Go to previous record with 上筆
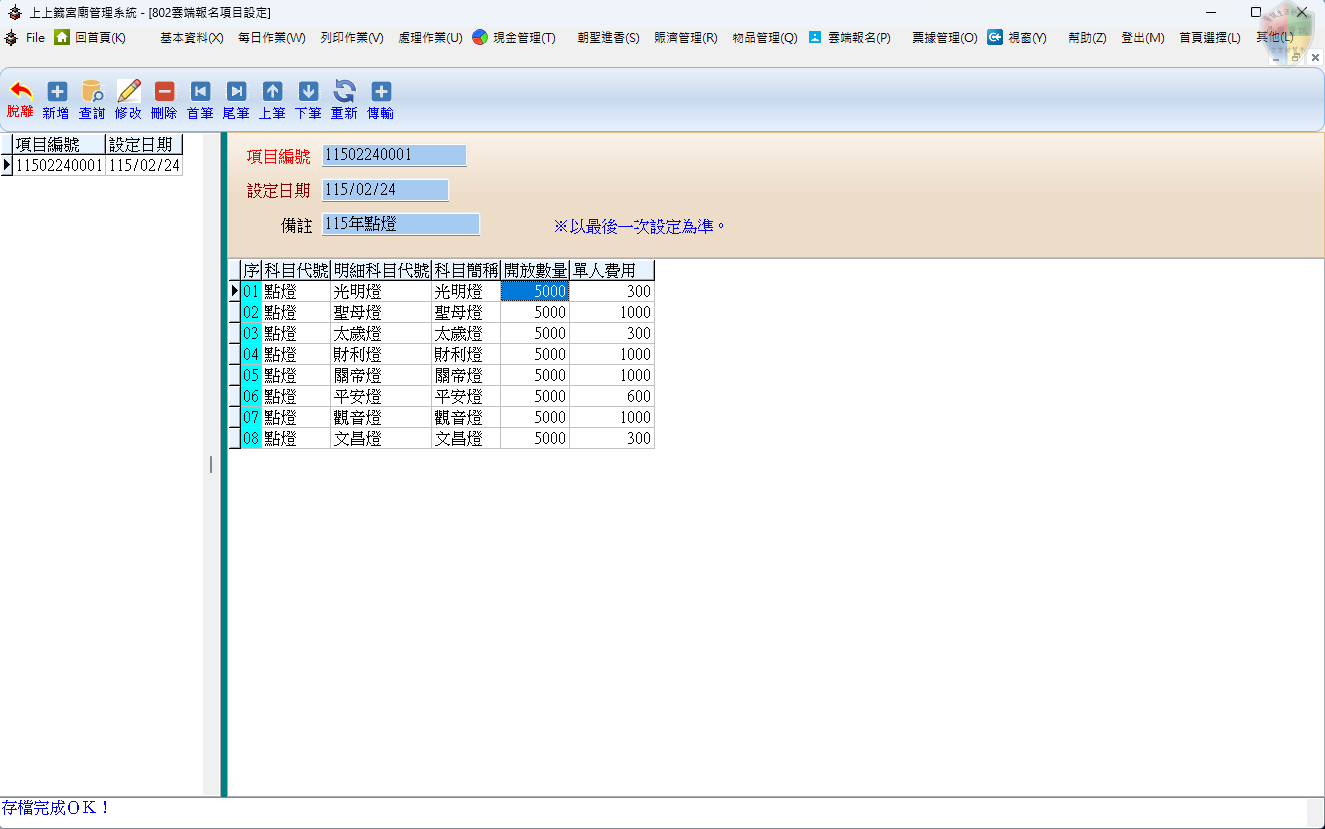1325x829 pixels. point(272,92)
